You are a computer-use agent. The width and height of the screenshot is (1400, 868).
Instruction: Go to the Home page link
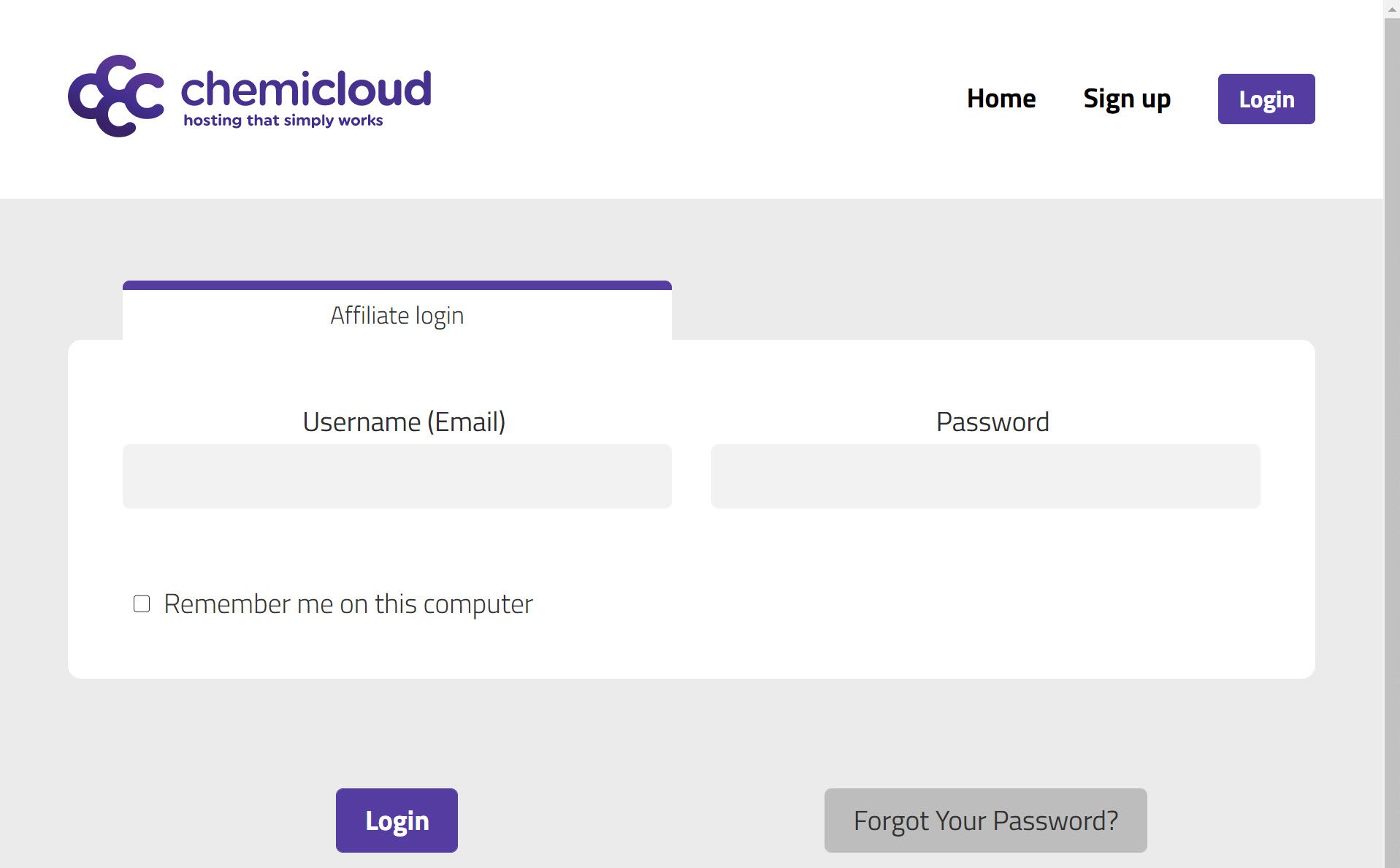(1001, 99)
